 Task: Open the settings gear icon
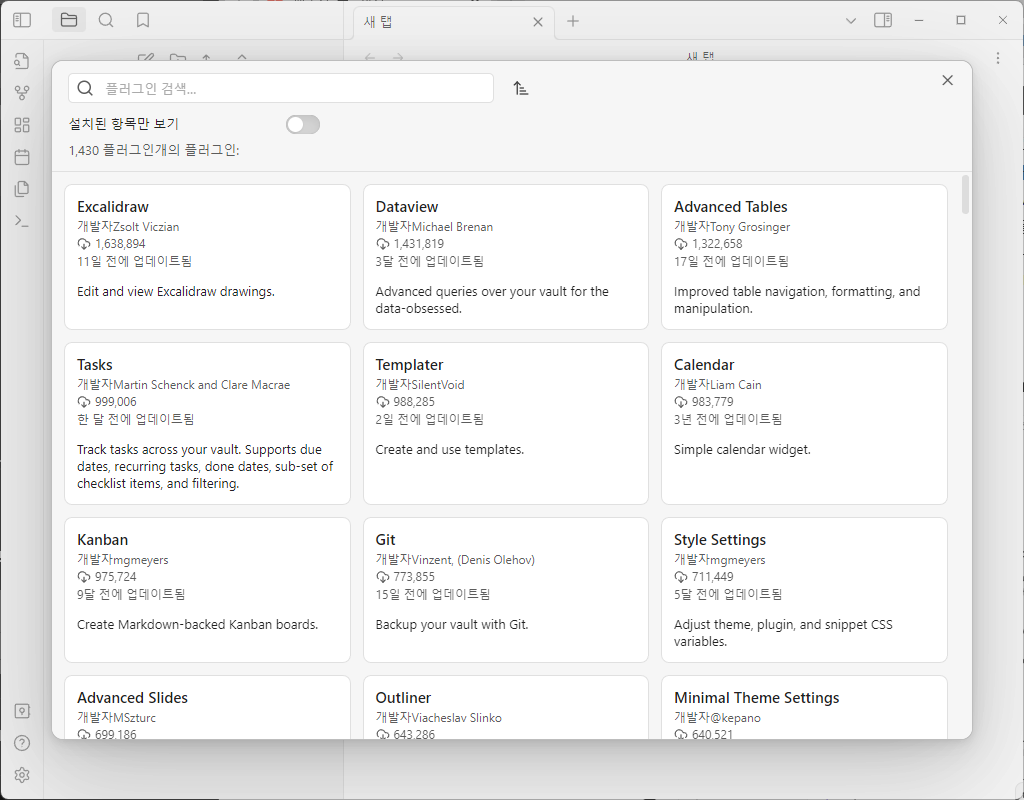(x=22, y=775)
